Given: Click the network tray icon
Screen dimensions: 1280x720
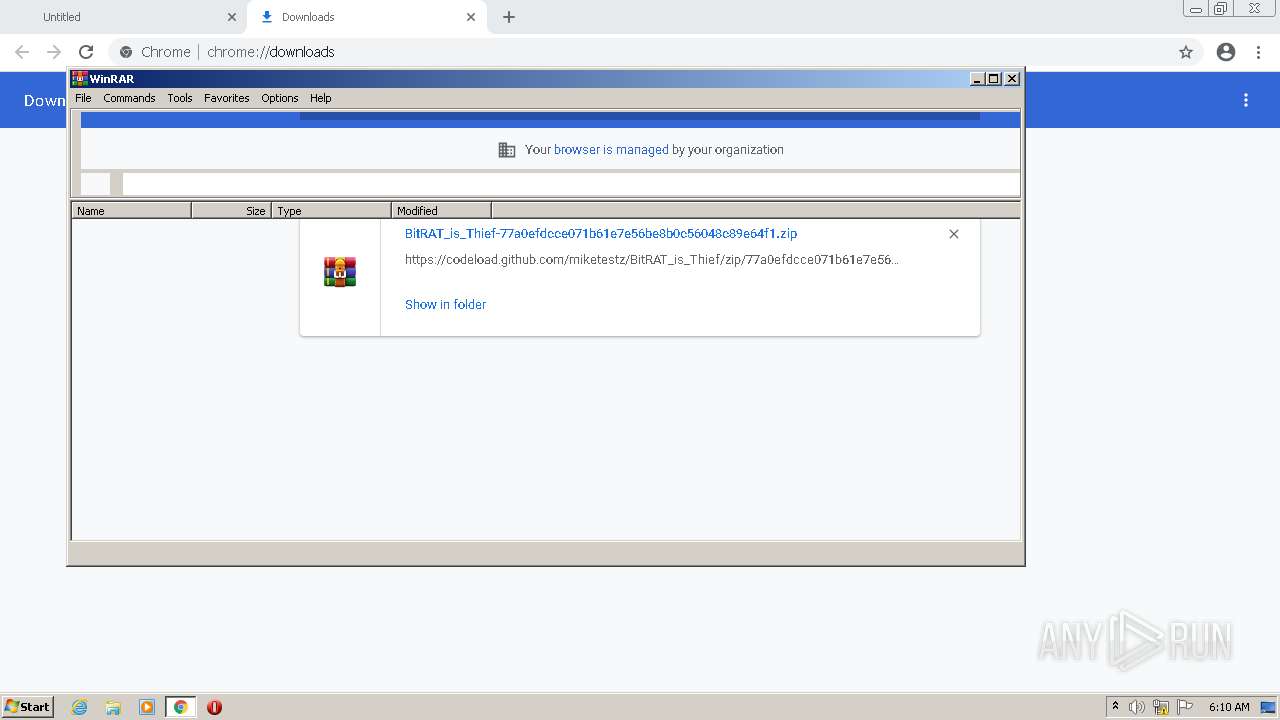Looking at the screenshot, I should click(x=1161, y=707).
